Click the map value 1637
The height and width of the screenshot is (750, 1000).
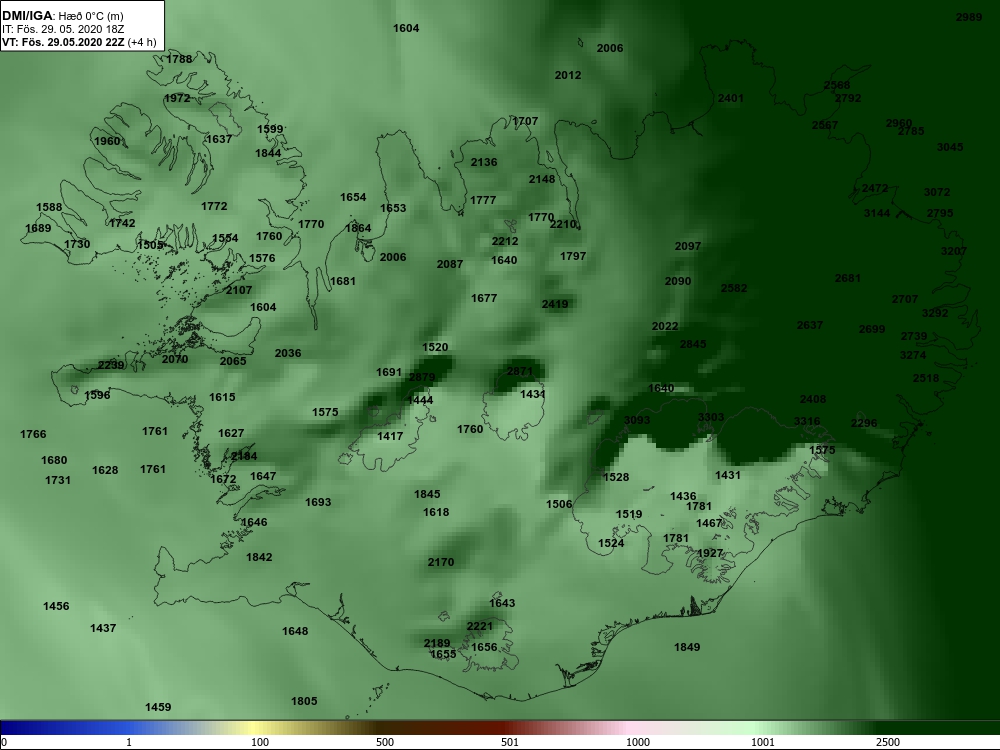[219, 139]
